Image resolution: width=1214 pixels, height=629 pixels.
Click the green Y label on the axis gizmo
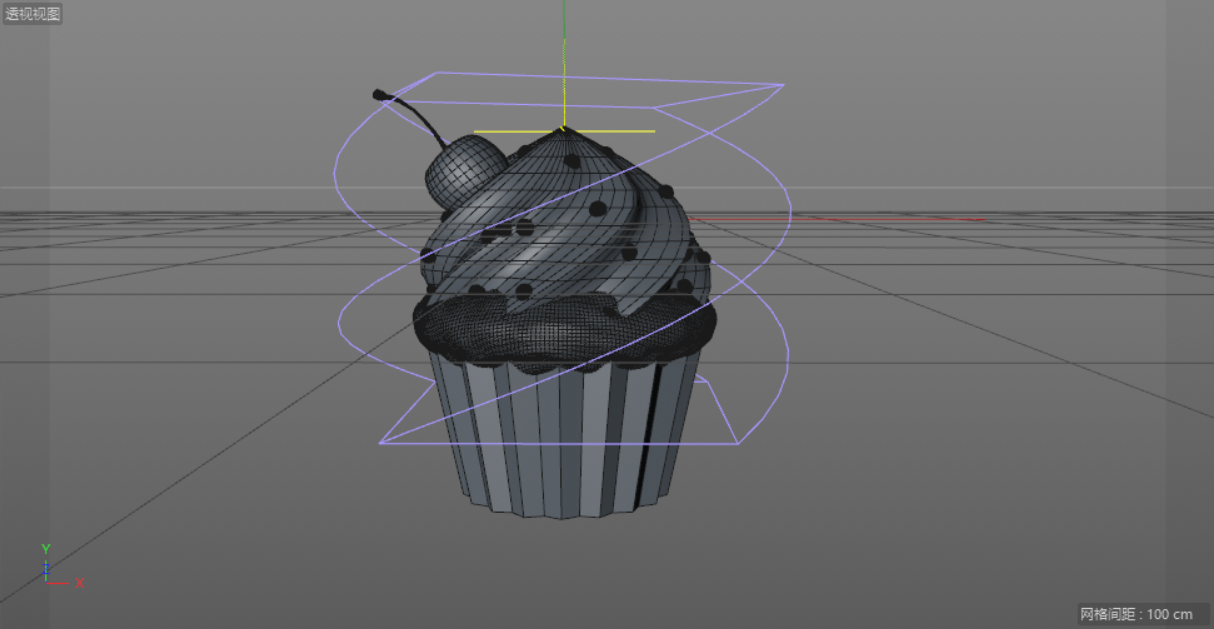[46, 549]
